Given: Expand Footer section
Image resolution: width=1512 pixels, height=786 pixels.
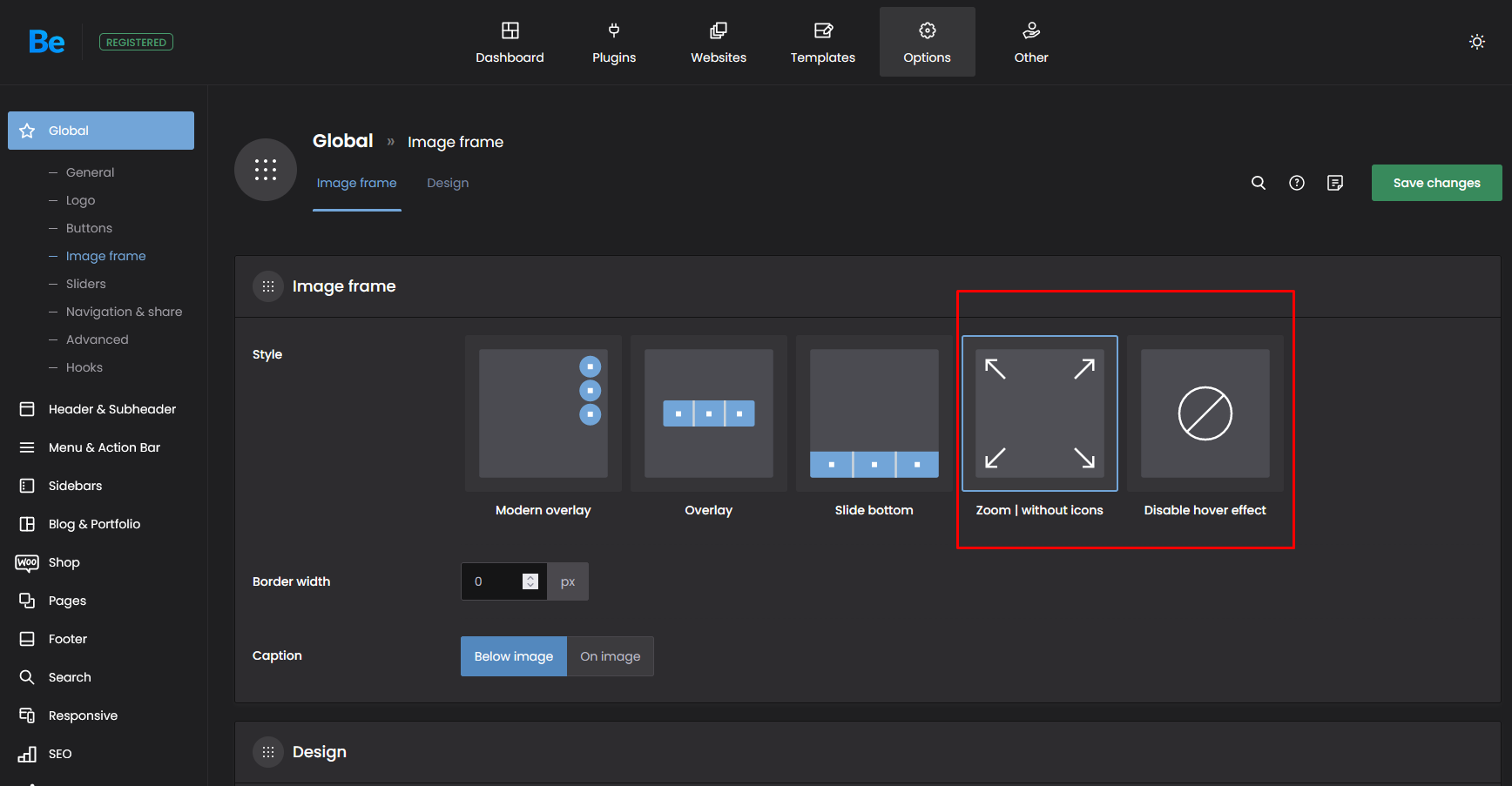Looking at the screenshot, I should [x=101, y=639].
